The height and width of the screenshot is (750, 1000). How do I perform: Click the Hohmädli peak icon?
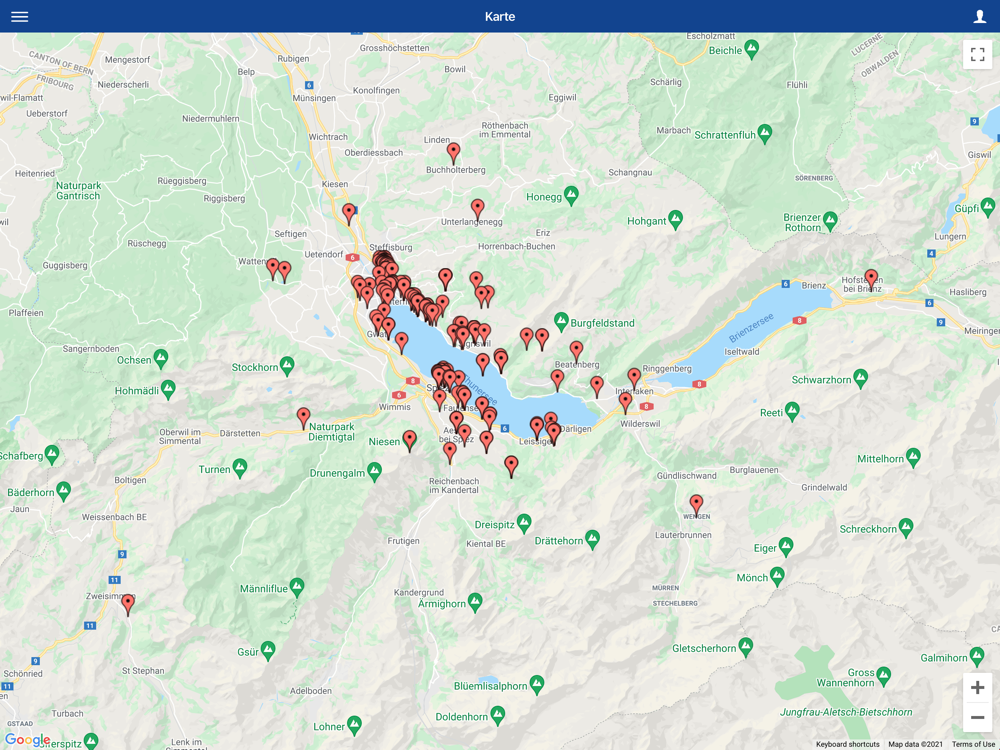(x=168, y=389)
